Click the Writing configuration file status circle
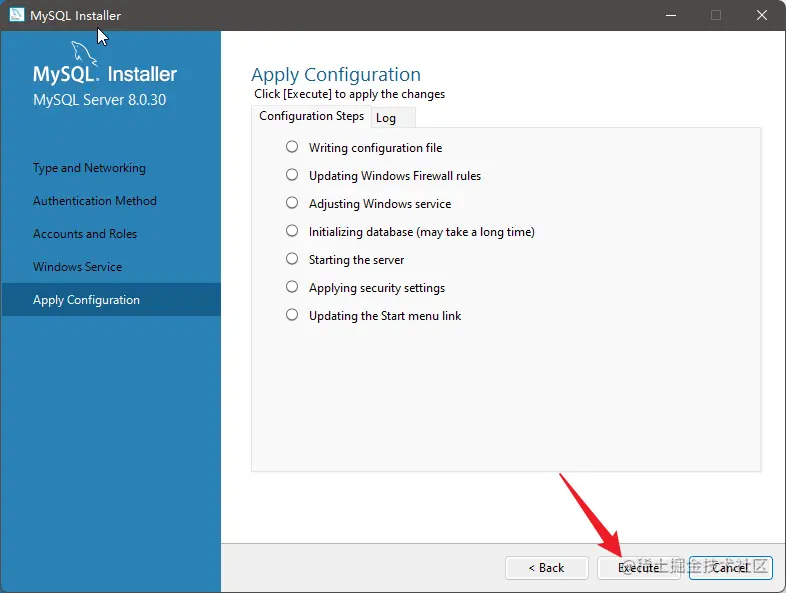 point(292,147)
